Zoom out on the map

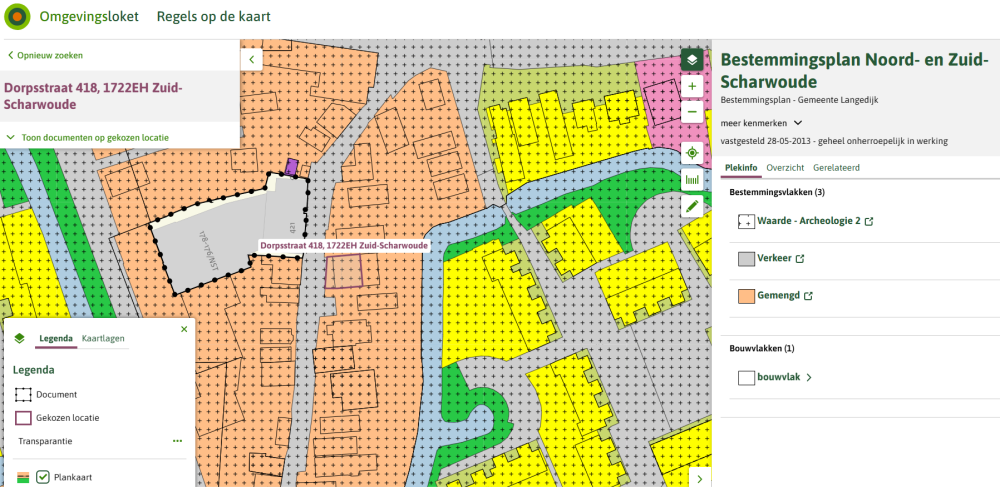click(x=691, y=112)
